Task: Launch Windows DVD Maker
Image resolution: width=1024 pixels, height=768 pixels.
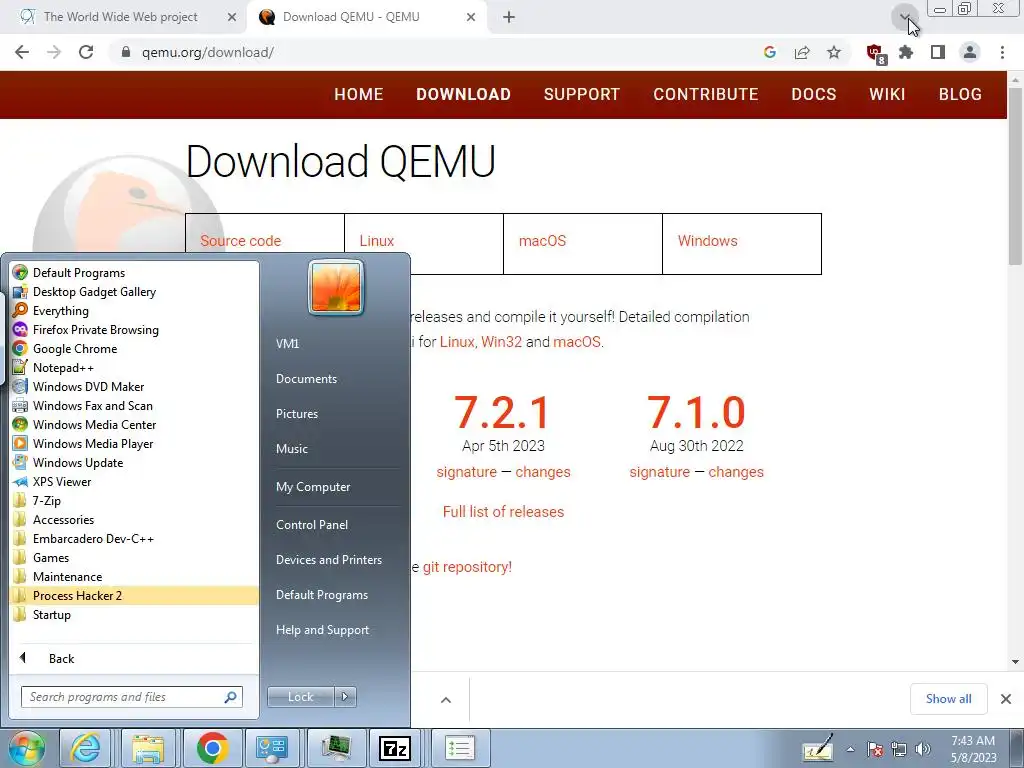Action: [78, 386]
